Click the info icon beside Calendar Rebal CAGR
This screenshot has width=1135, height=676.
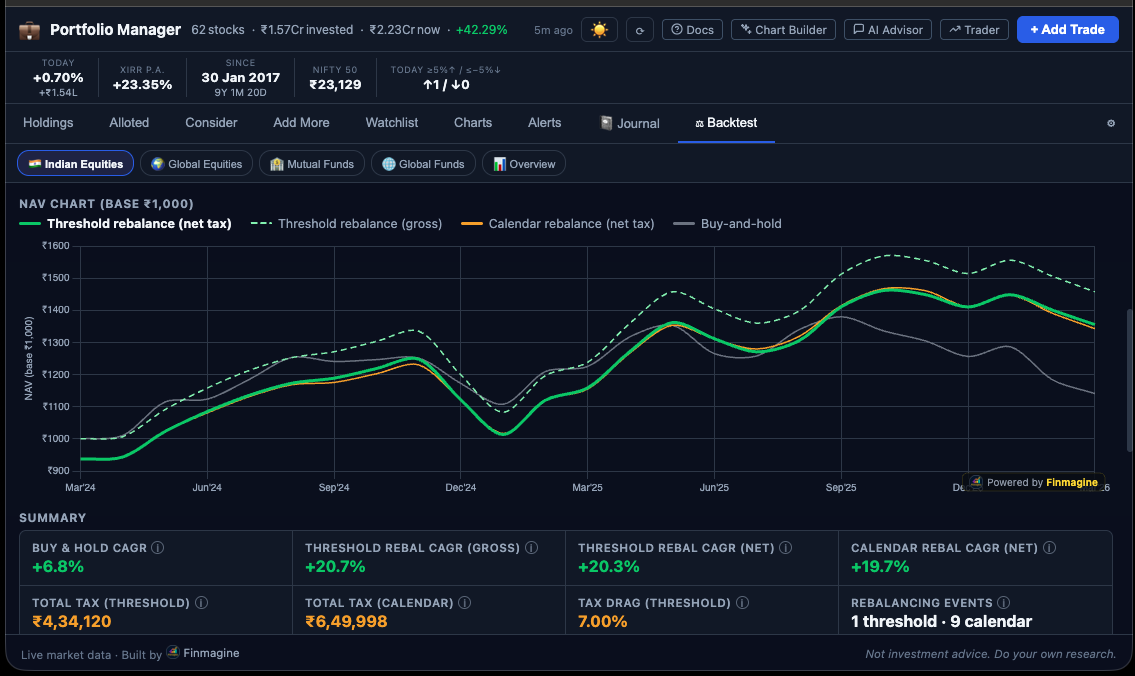click(1049, 547)
